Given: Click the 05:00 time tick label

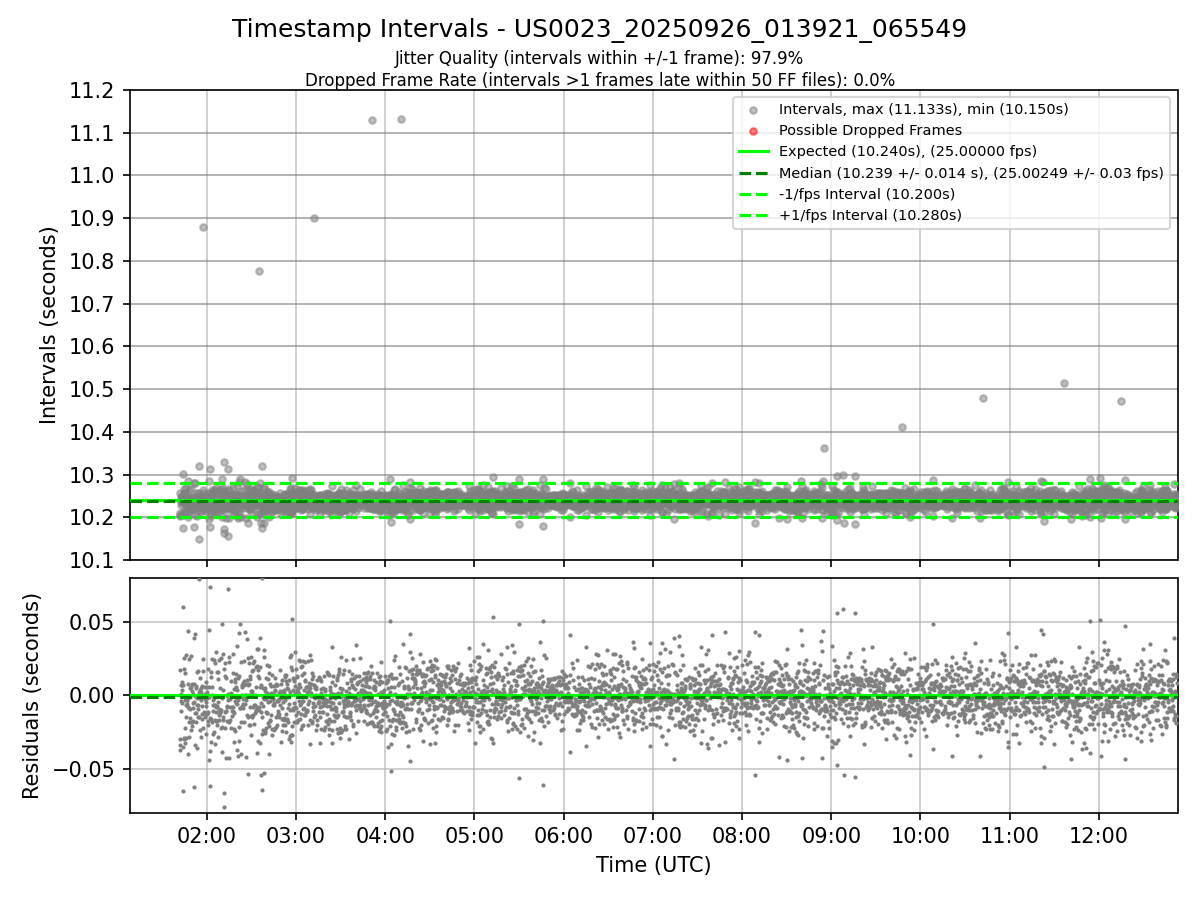Looking at the screenshot, I should point(474,835).
